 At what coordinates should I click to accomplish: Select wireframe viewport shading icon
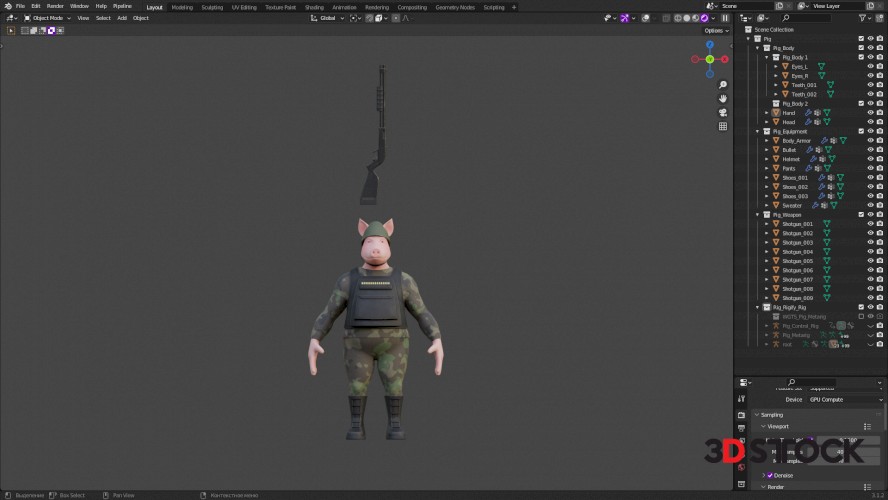[x=677, y=18]
